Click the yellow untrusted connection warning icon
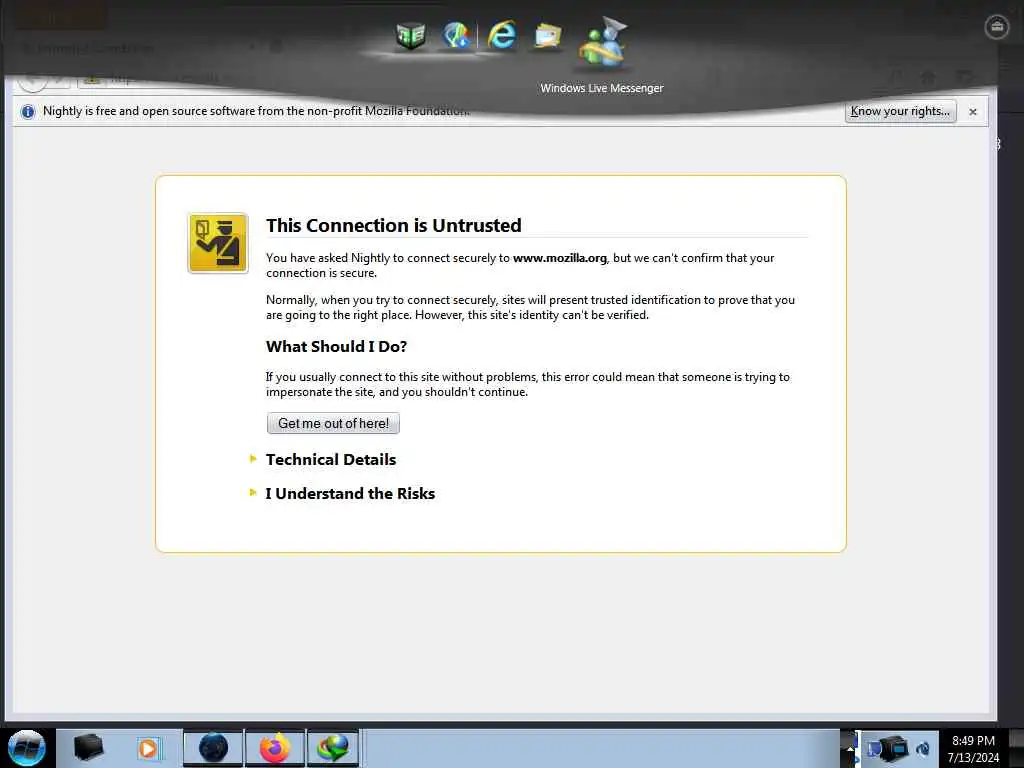The width and height of the screenshot is (1024, 768). point(218,243)
